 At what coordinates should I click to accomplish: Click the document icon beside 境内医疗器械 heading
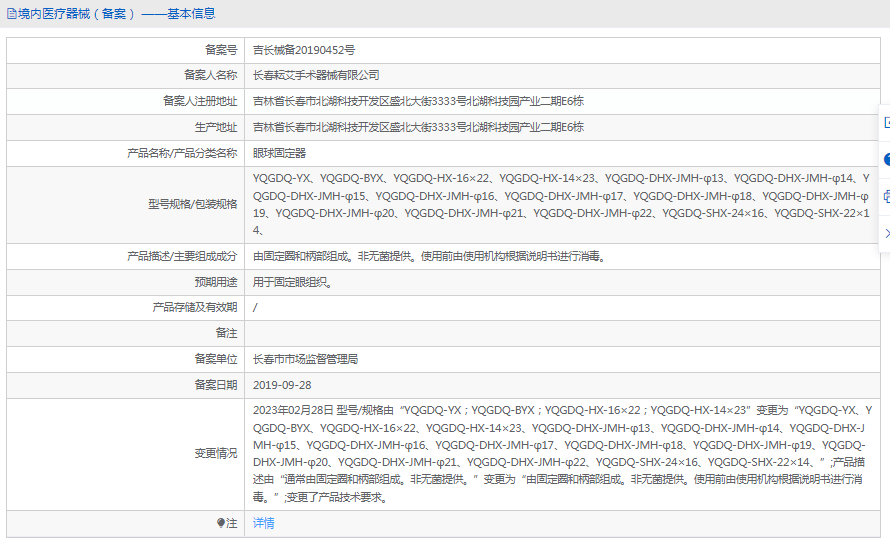(x=11, y=14)
